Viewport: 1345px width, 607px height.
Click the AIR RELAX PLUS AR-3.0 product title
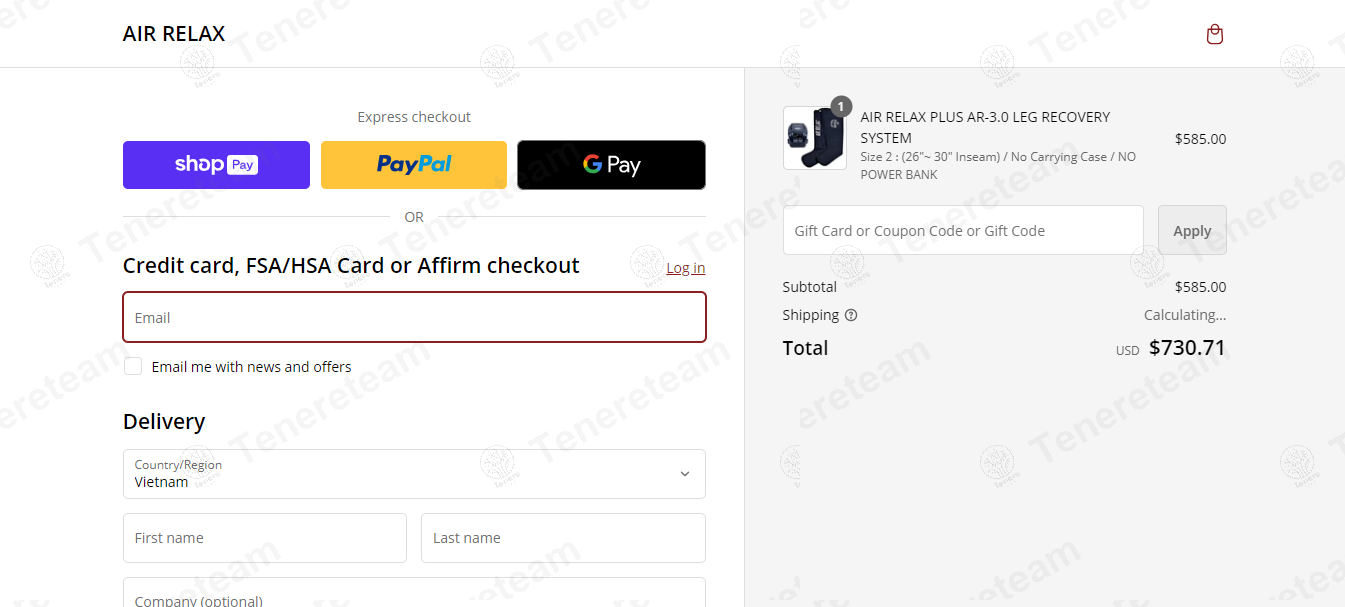(985, 127)
